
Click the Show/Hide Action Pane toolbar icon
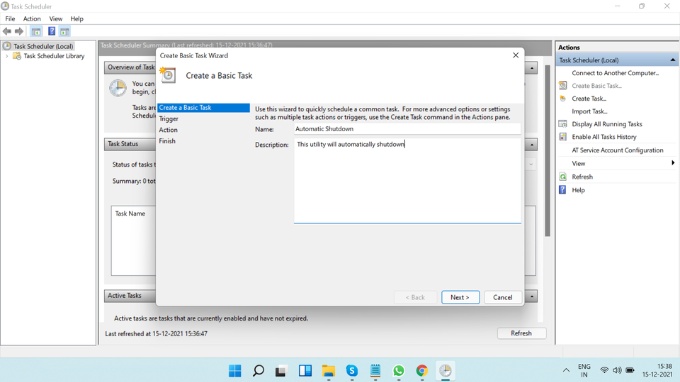point(65,31)
